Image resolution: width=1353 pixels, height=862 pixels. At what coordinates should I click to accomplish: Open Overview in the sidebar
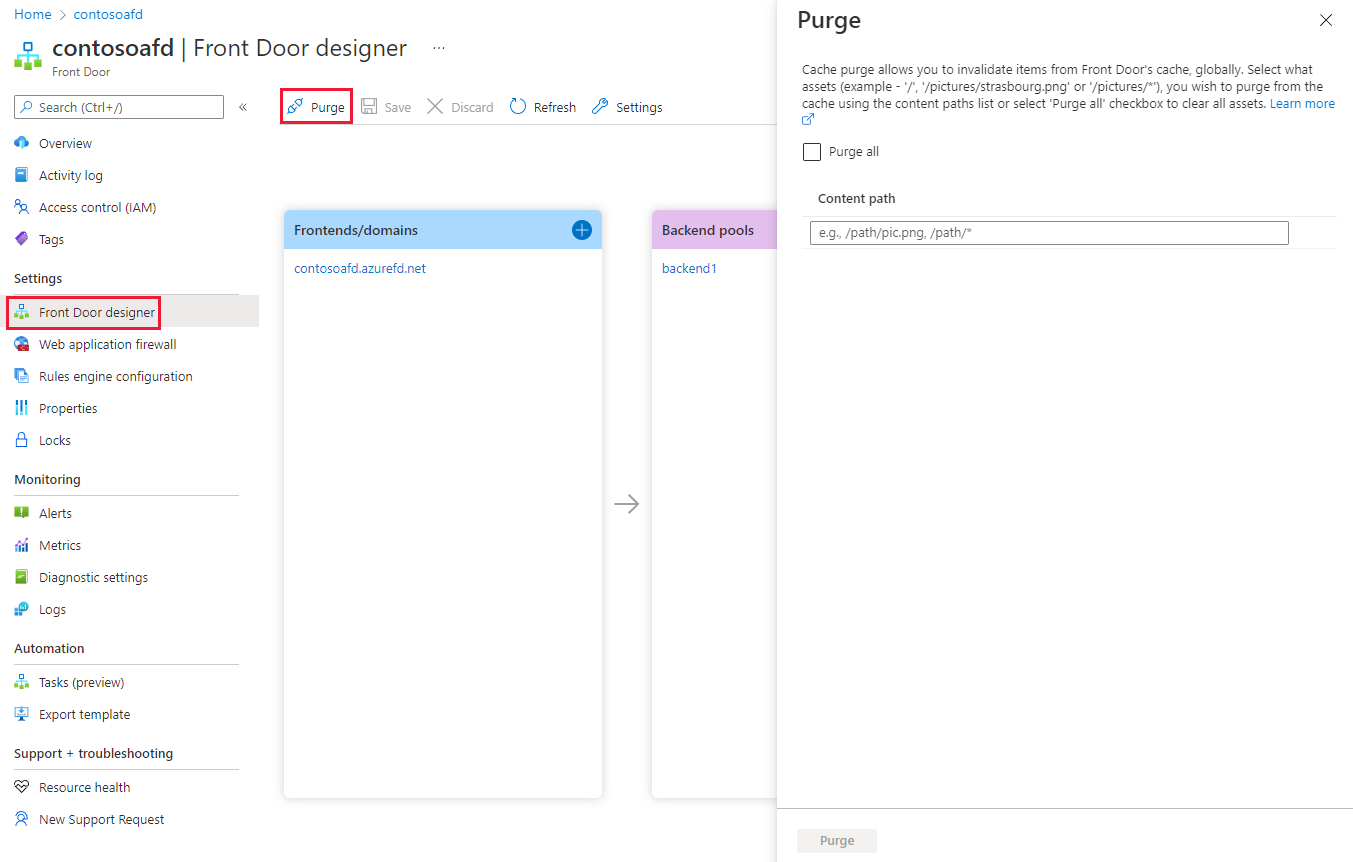tap(65, 143)
